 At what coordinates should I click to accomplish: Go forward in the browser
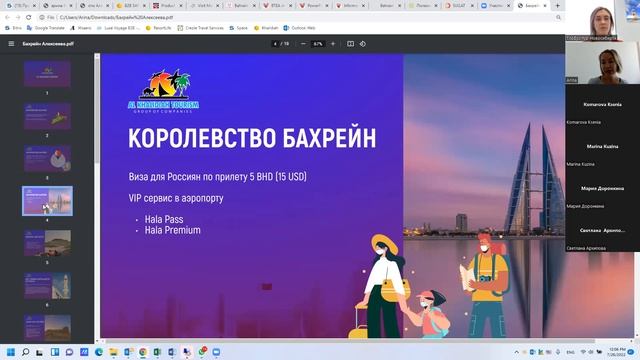[18, 18]
